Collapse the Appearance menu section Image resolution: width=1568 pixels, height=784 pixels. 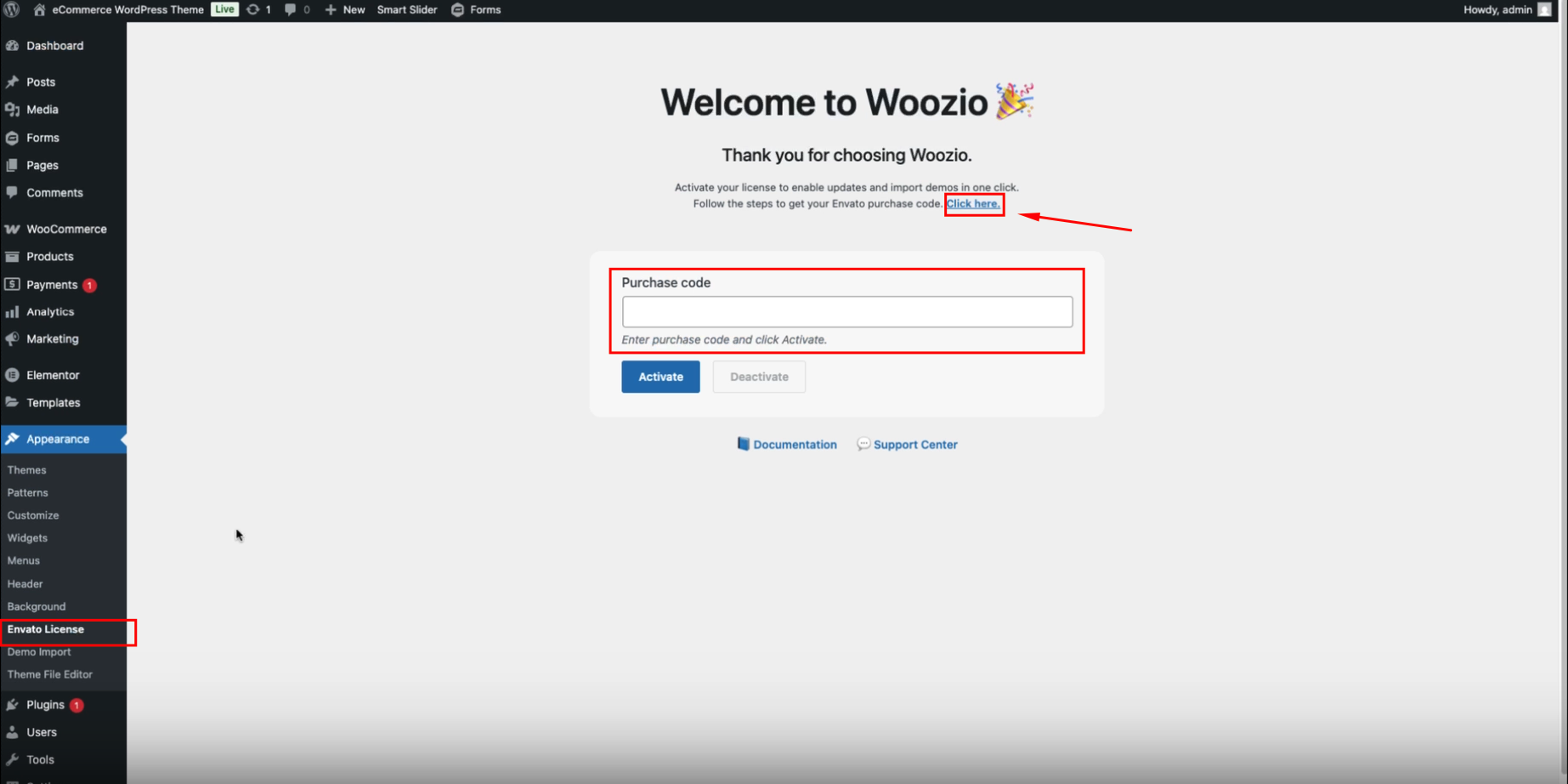[58, 439]
